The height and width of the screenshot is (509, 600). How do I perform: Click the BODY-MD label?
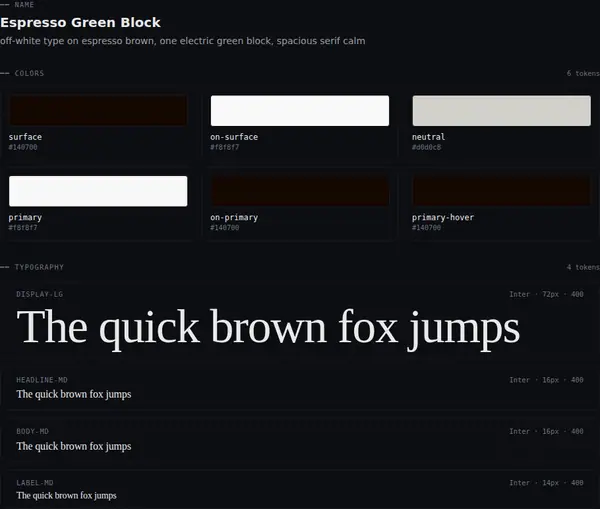click(33, 431)
